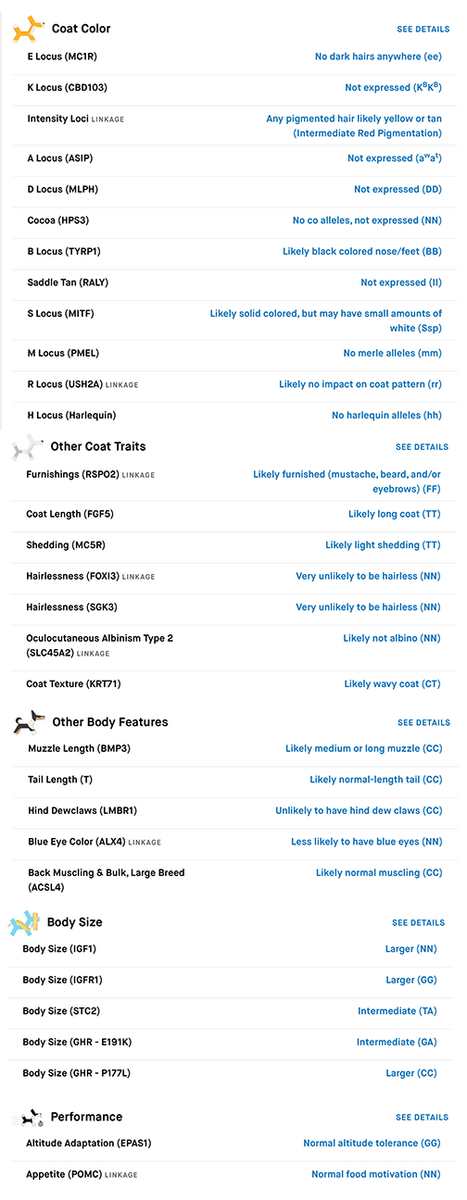467x1200 pixels.
Task: Click the yellow dog icon beside Coat Color
Action: tap(28, 29)
